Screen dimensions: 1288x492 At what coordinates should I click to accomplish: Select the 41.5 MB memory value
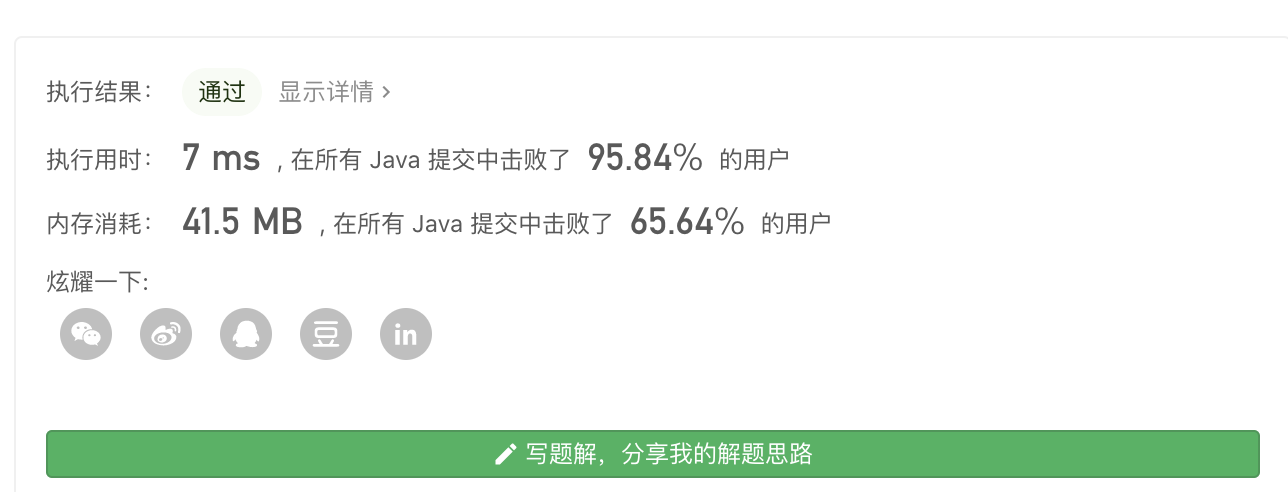tap(242, 222)
